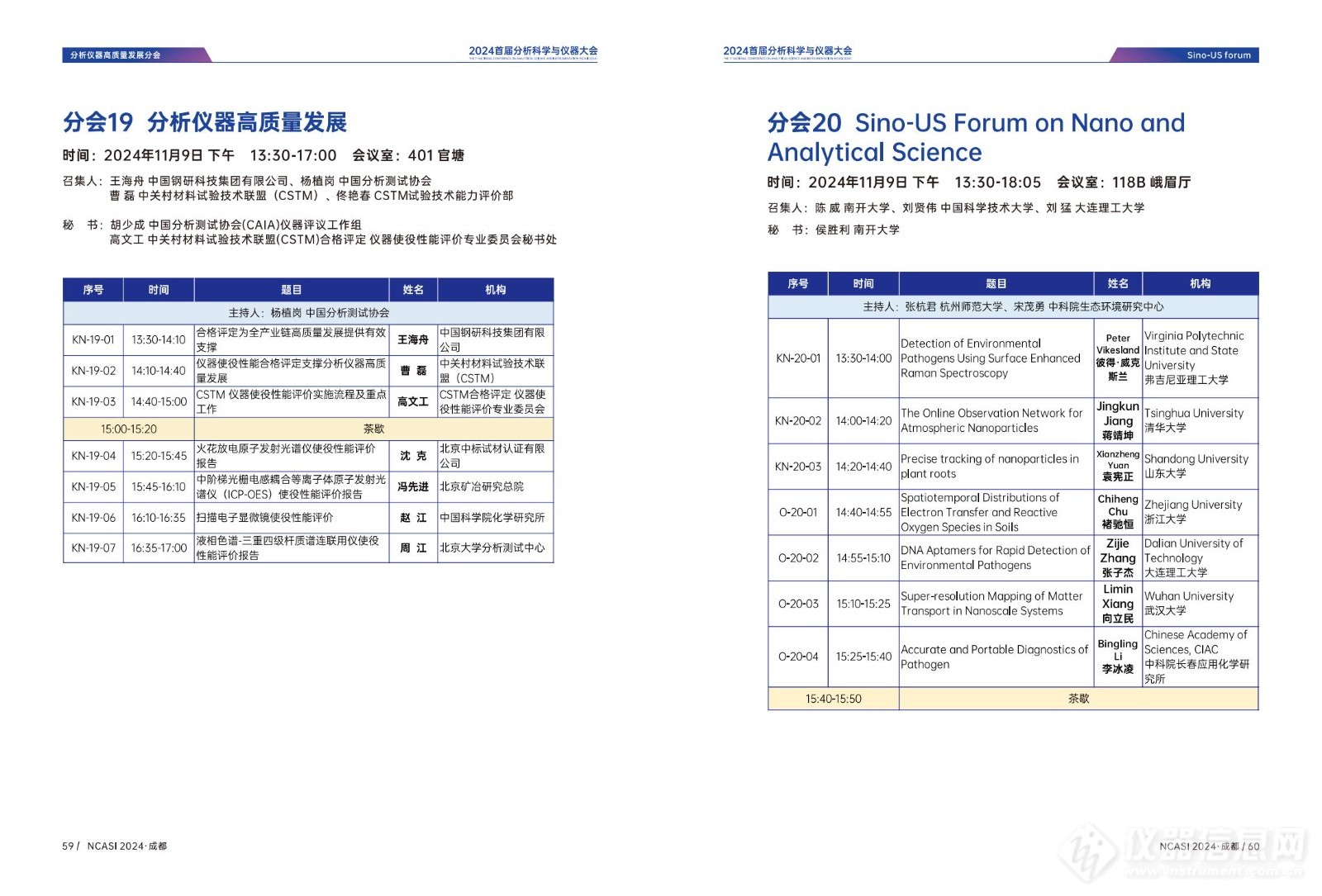Image resolution: width=1322 pixels, height=896 pixels.
Task: Click the heading '分会19 分析仪器高质量发展'
Action: coord(205,122)
